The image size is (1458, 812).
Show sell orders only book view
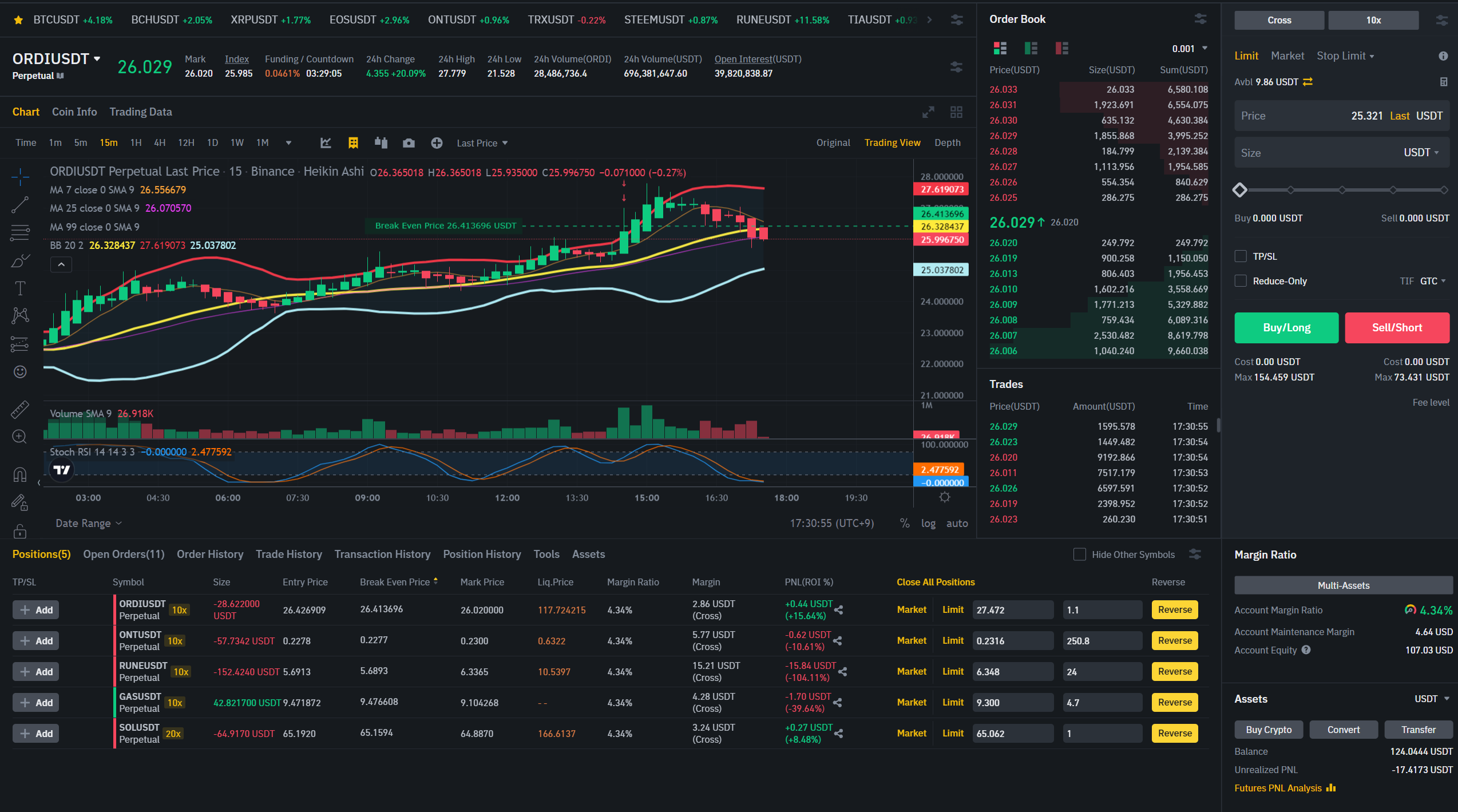coord(1062,48)
